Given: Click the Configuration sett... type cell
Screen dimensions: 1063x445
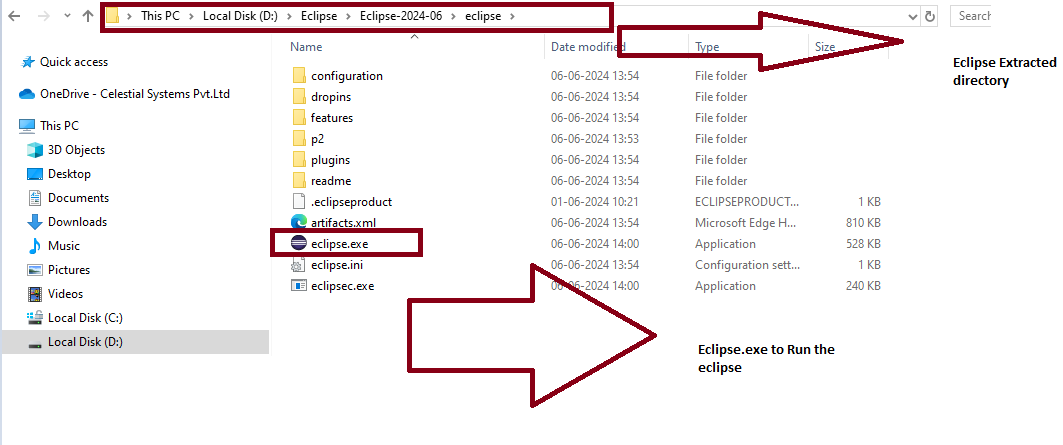Looking at the screenshot, I should (746, 265).
